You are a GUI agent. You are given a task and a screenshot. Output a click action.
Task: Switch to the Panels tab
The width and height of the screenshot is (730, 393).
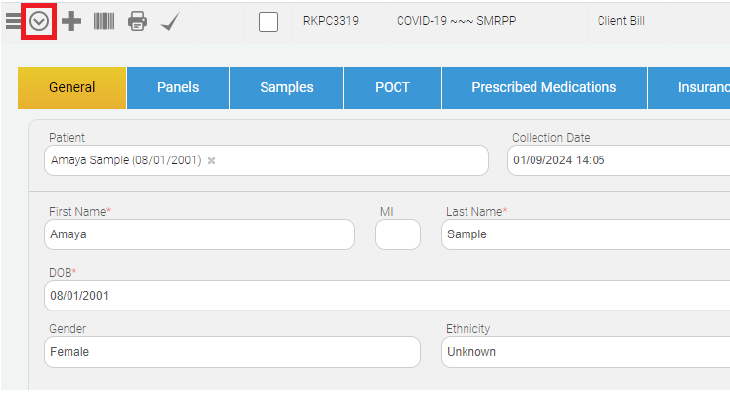178,88
